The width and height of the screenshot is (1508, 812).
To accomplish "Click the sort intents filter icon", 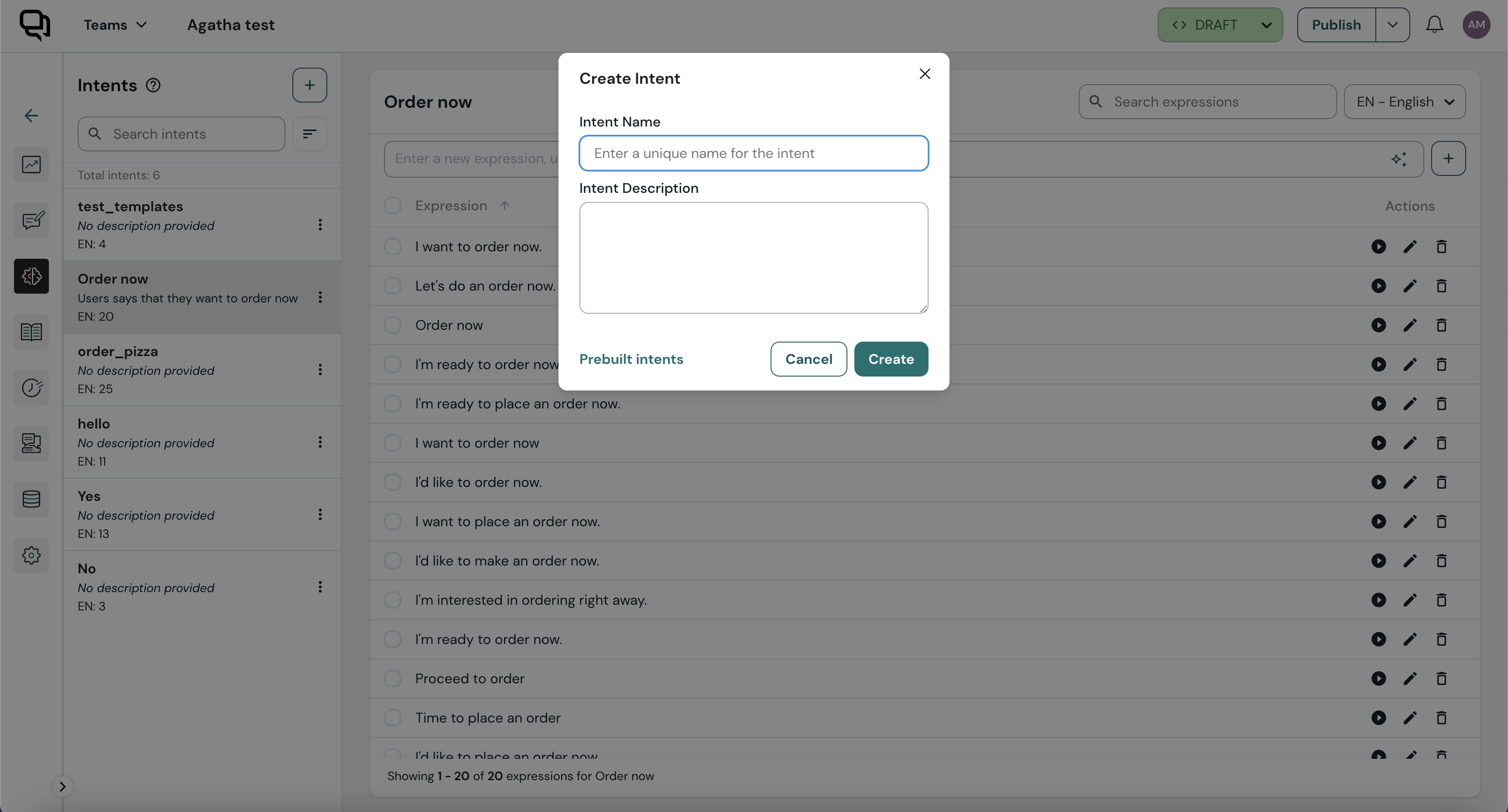I will point(309,134).
